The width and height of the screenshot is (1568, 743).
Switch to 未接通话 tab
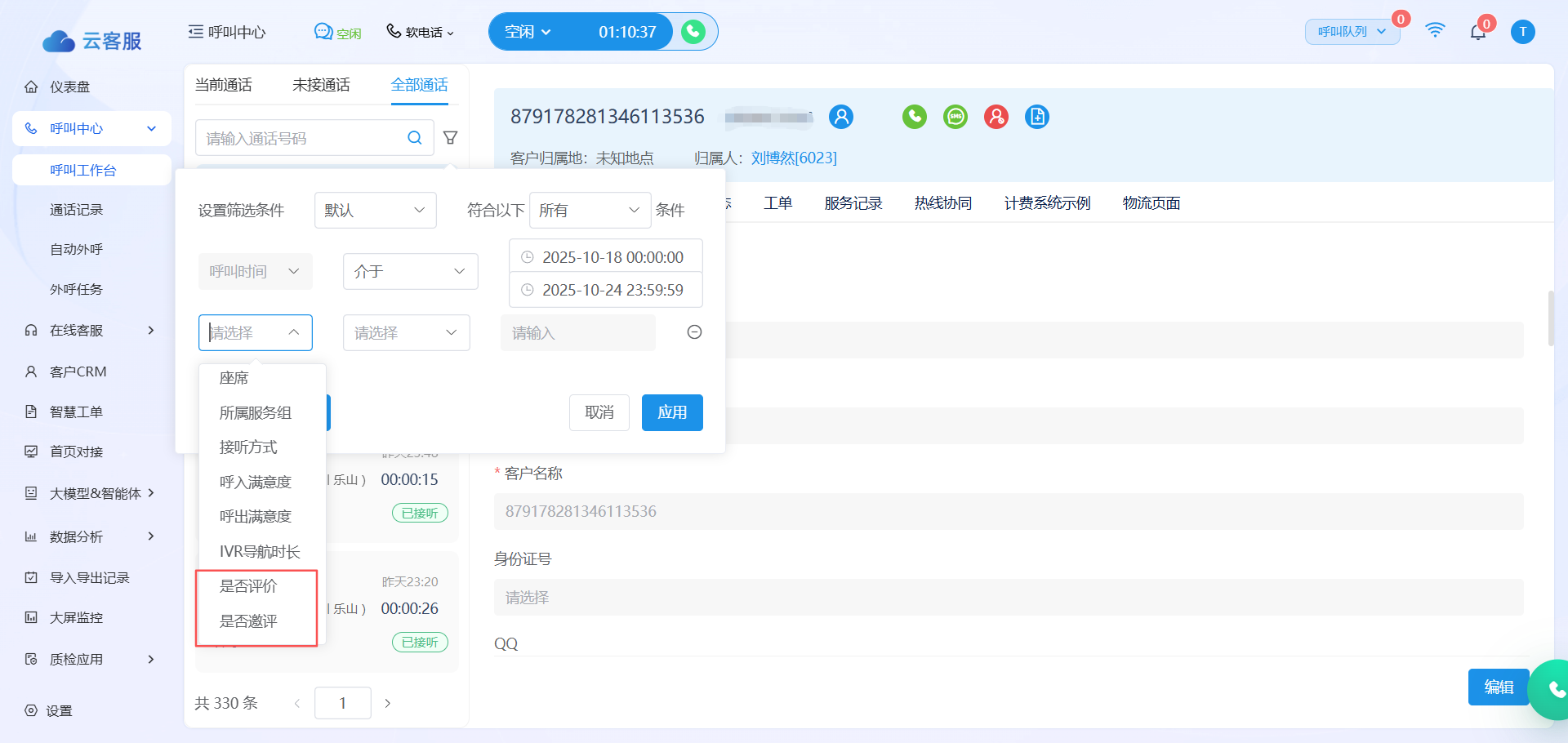pyautogui.click(x=321, y=85)
